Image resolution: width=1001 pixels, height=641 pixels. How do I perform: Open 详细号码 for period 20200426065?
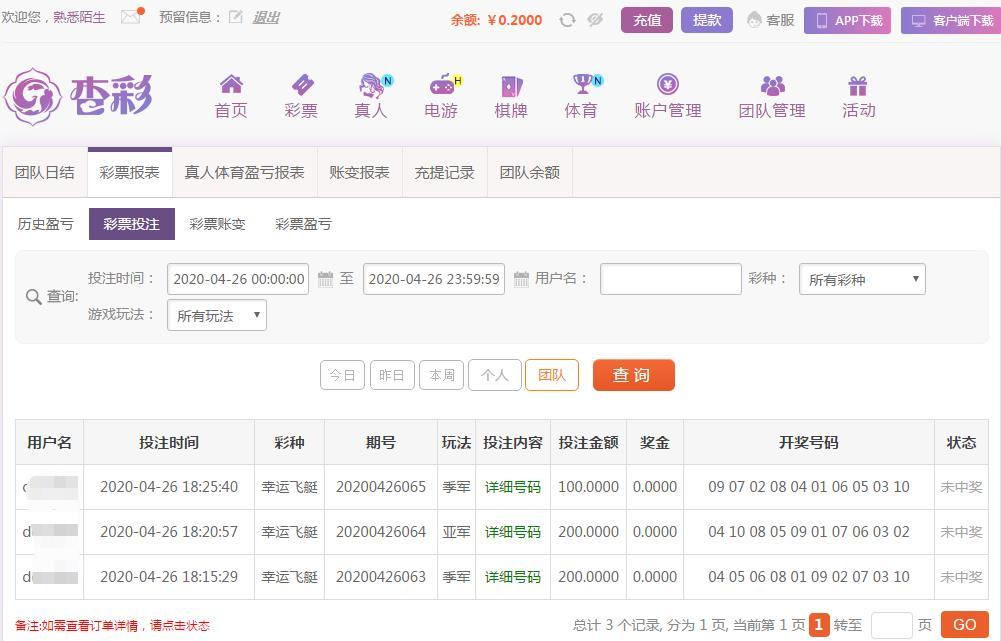(x=512, y=487)
